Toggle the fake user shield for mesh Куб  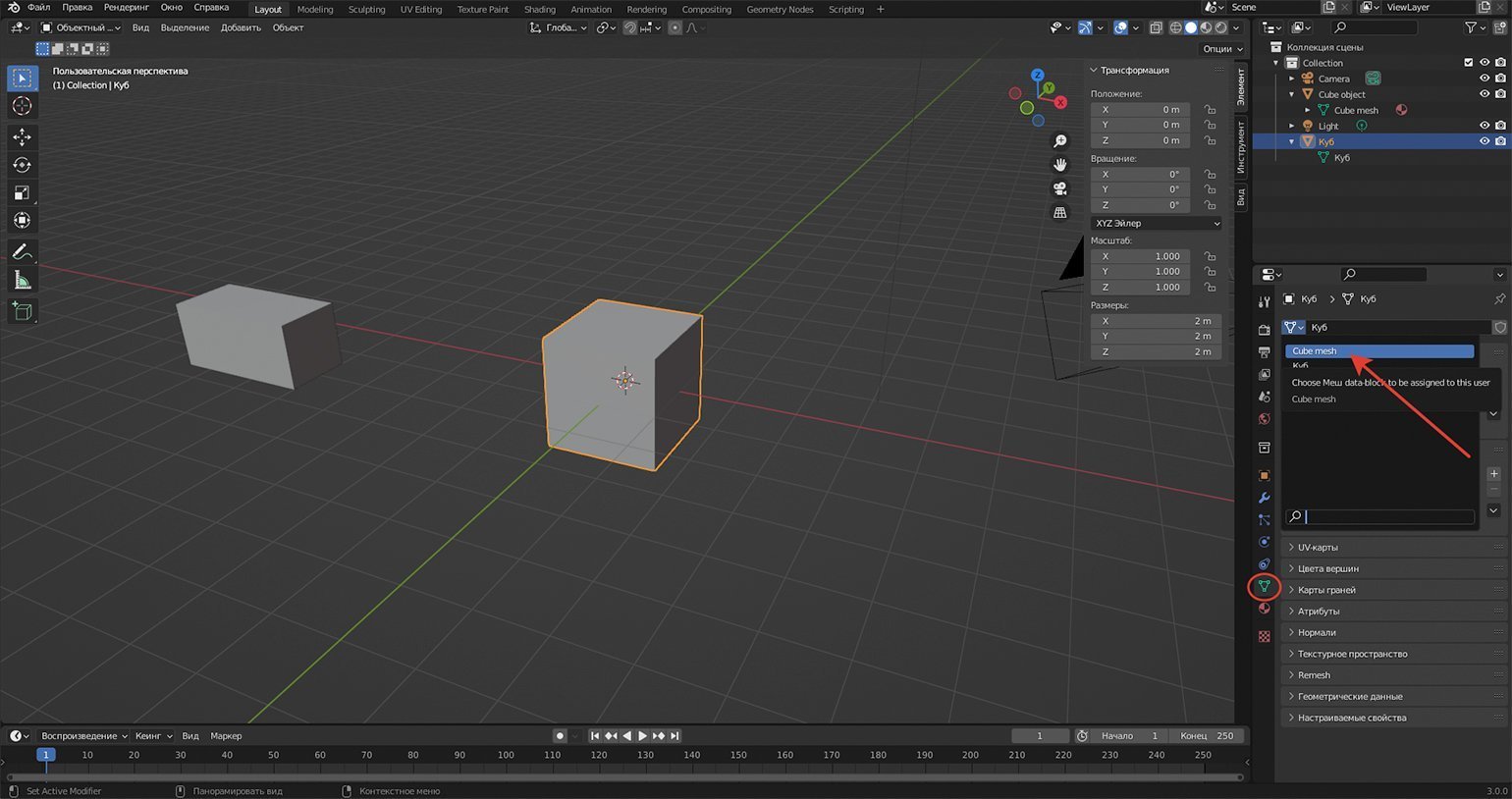[x=1500, y=327]
